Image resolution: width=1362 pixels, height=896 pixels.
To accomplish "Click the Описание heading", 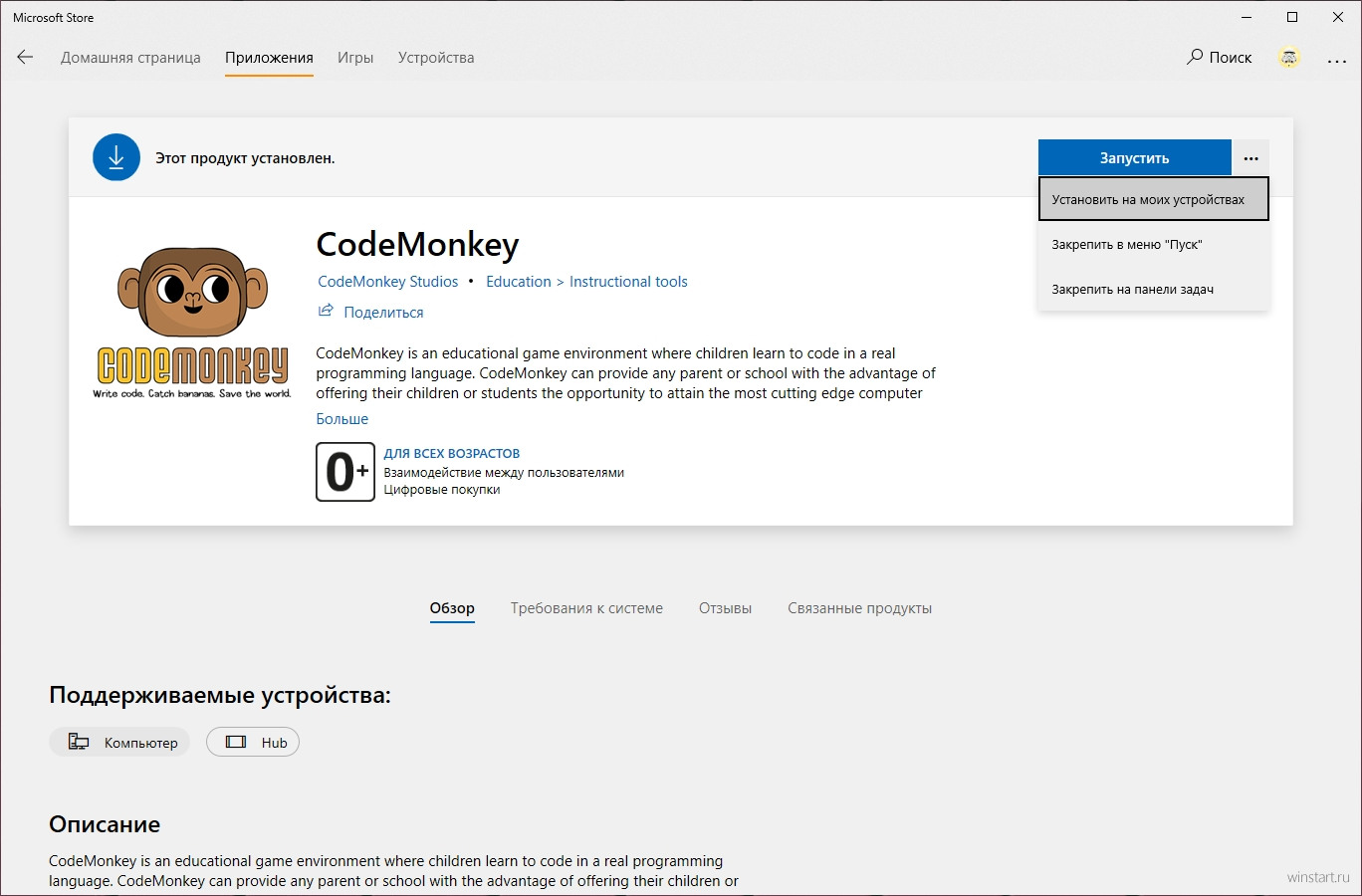I will point(105,824).
